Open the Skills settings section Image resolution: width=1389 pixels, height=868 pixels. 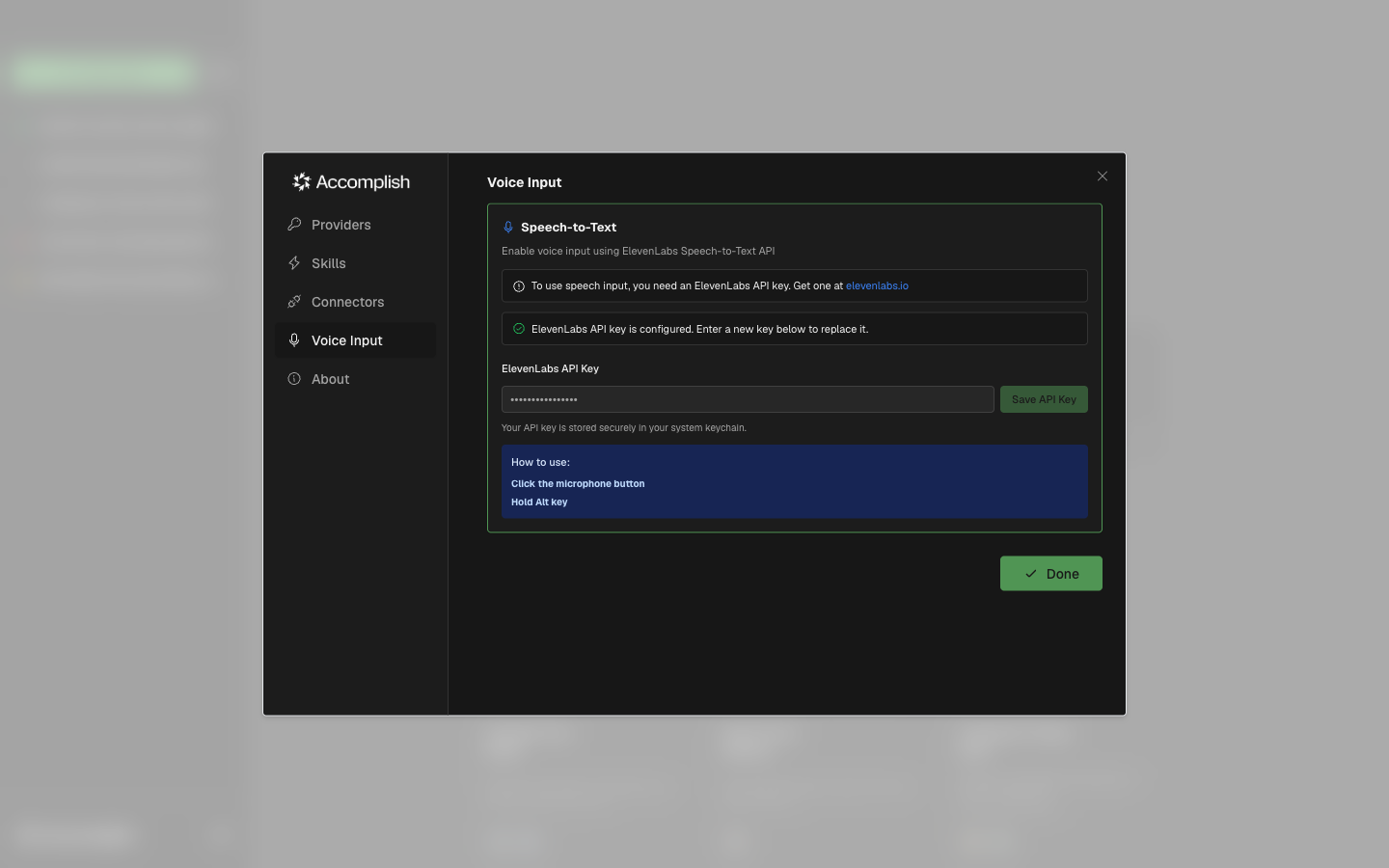click(x=328, y=262)
